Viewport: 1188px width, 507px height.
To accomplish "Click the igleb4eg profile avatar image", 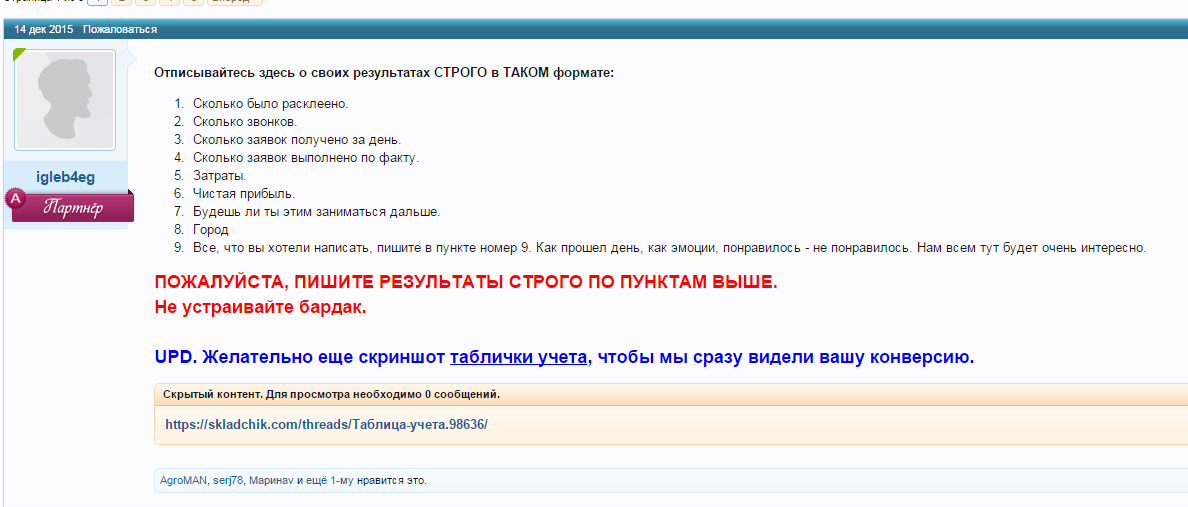I will tap(65, 100).
